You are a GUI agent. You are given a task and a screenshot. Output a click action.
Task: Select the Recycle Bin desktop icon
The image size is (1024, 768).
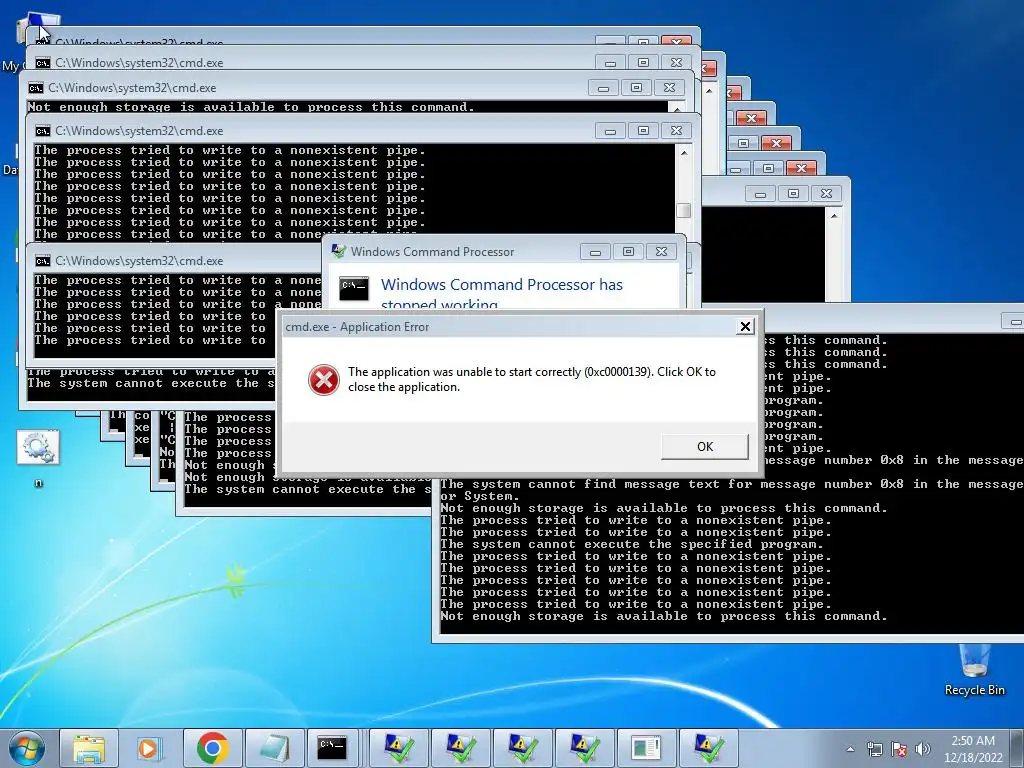point(974,670)
